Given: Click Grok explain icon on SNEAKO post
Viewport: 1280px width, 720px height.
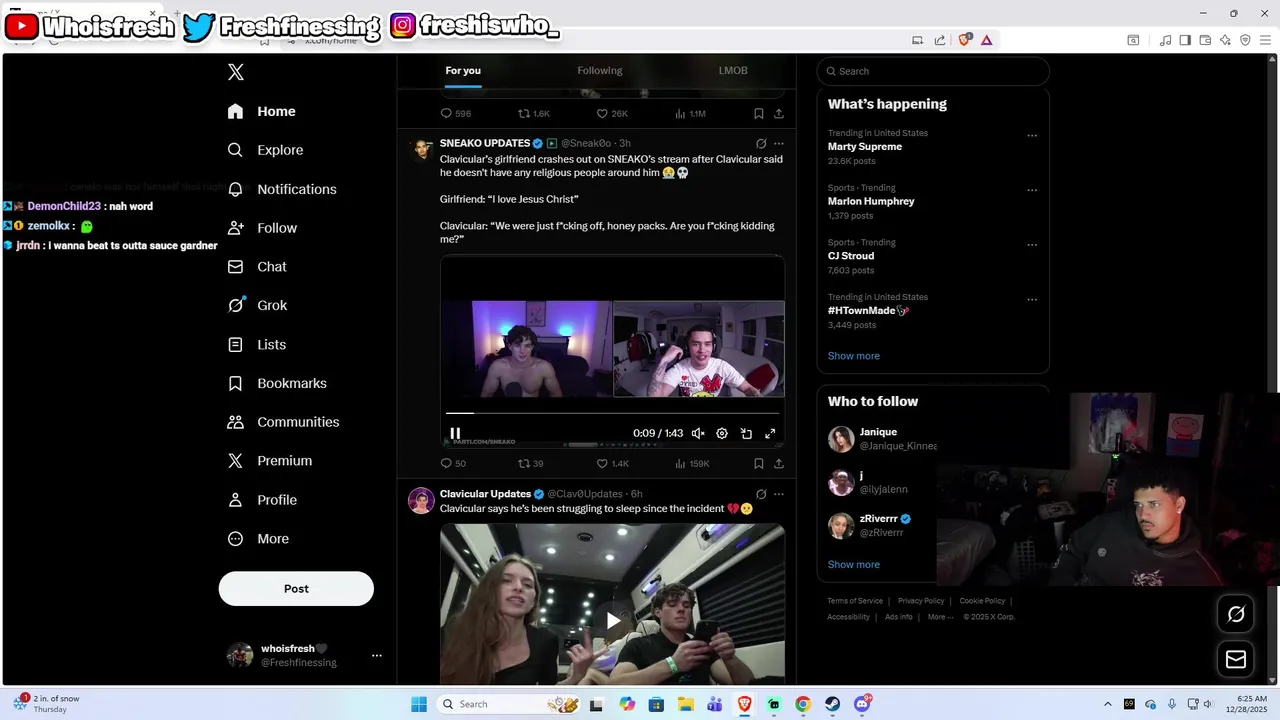Looking at the screenshot, I should pyautogui.click(x=761, y=143).
